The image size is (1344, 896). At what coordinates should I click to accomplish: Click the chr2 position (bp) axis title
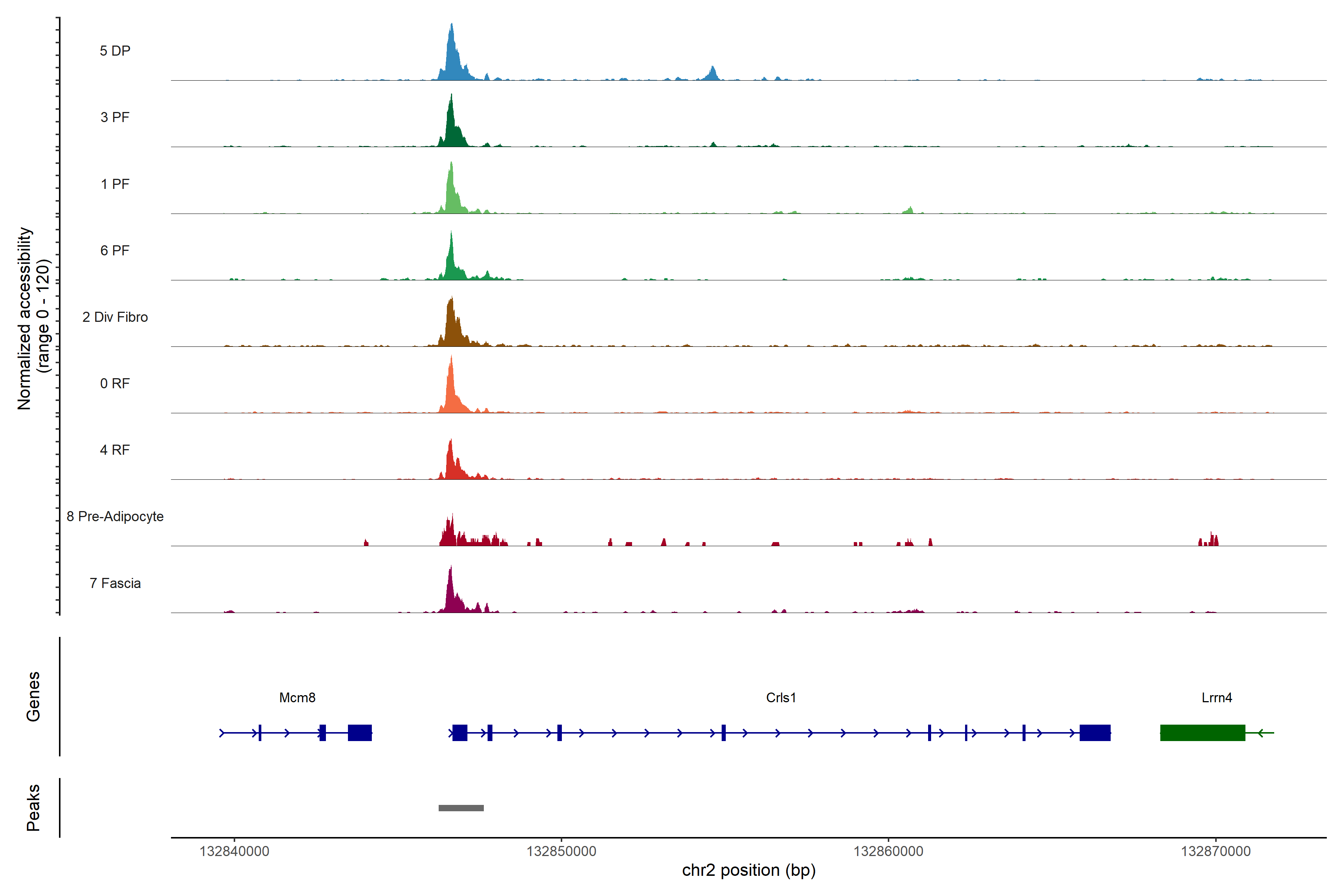[x=749, y=870]
